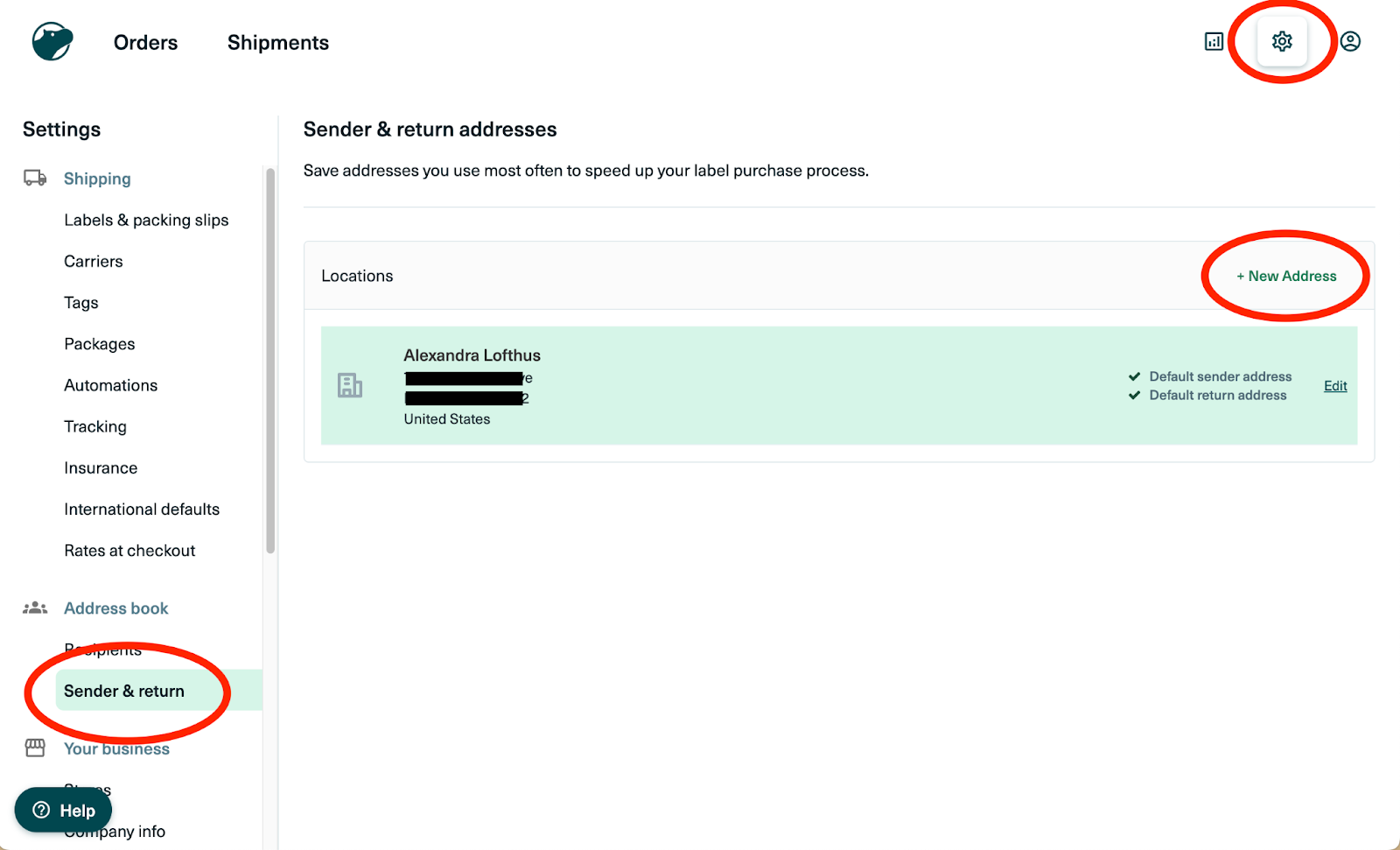The image size is (1400, 850).
Task: Click the Address book people icon
Action: coord(35,608)
